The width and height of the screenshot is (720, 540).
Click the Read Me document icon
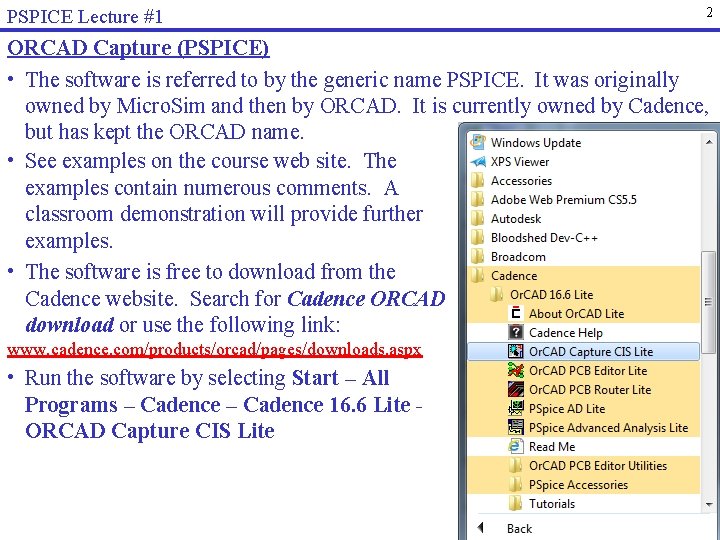coord(516,446)
